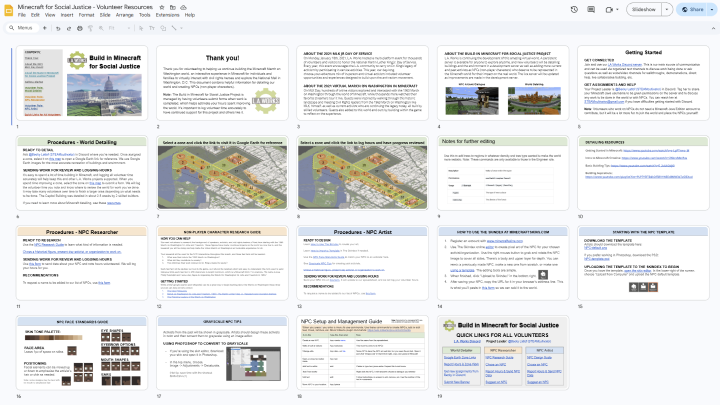The height and width of the screenshot is (405, 720).
Task: Search the menus box
Action: [x=22, y=28]
